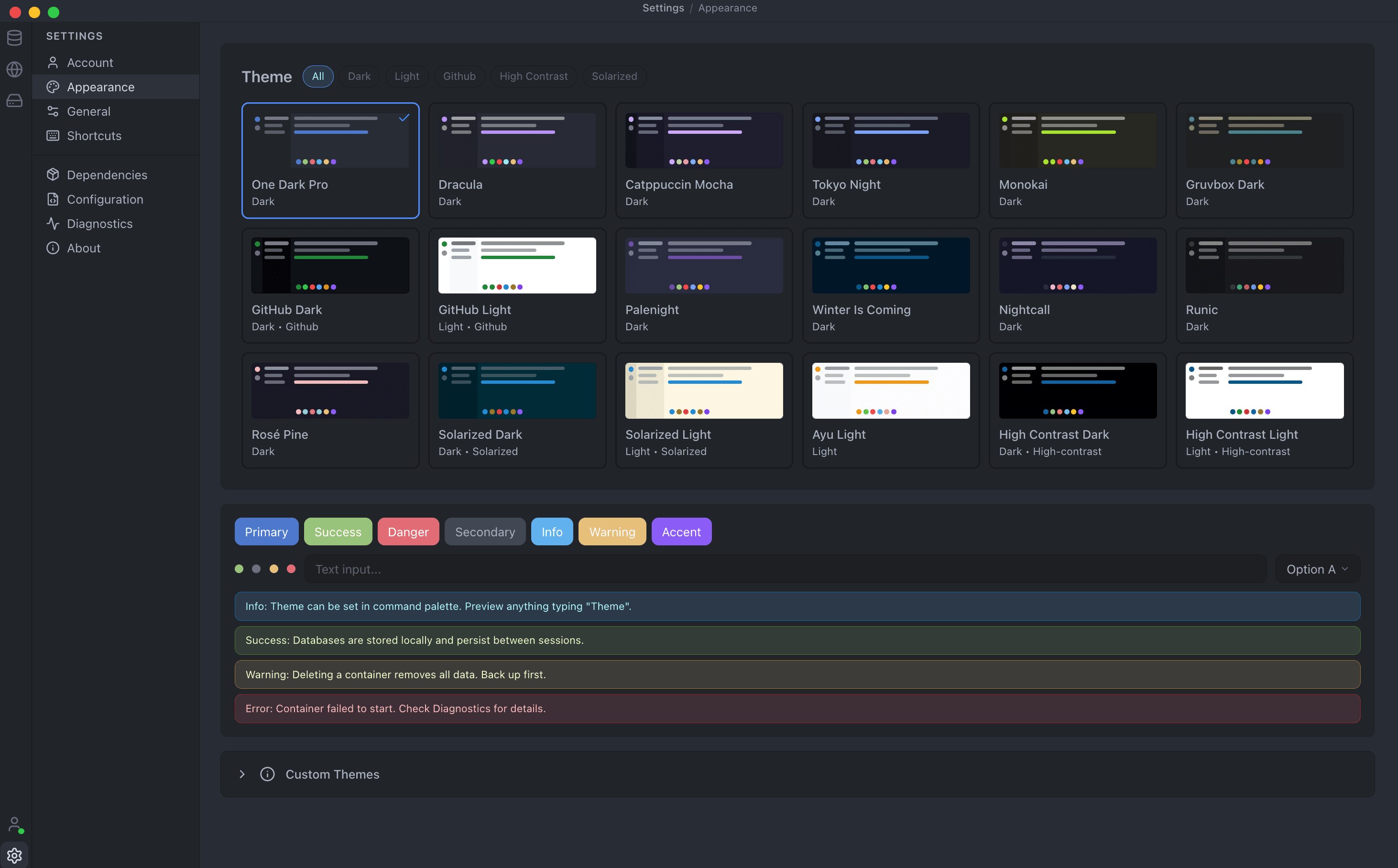
Task: Select the red color dot near the text input
Action: pos(292,569)
